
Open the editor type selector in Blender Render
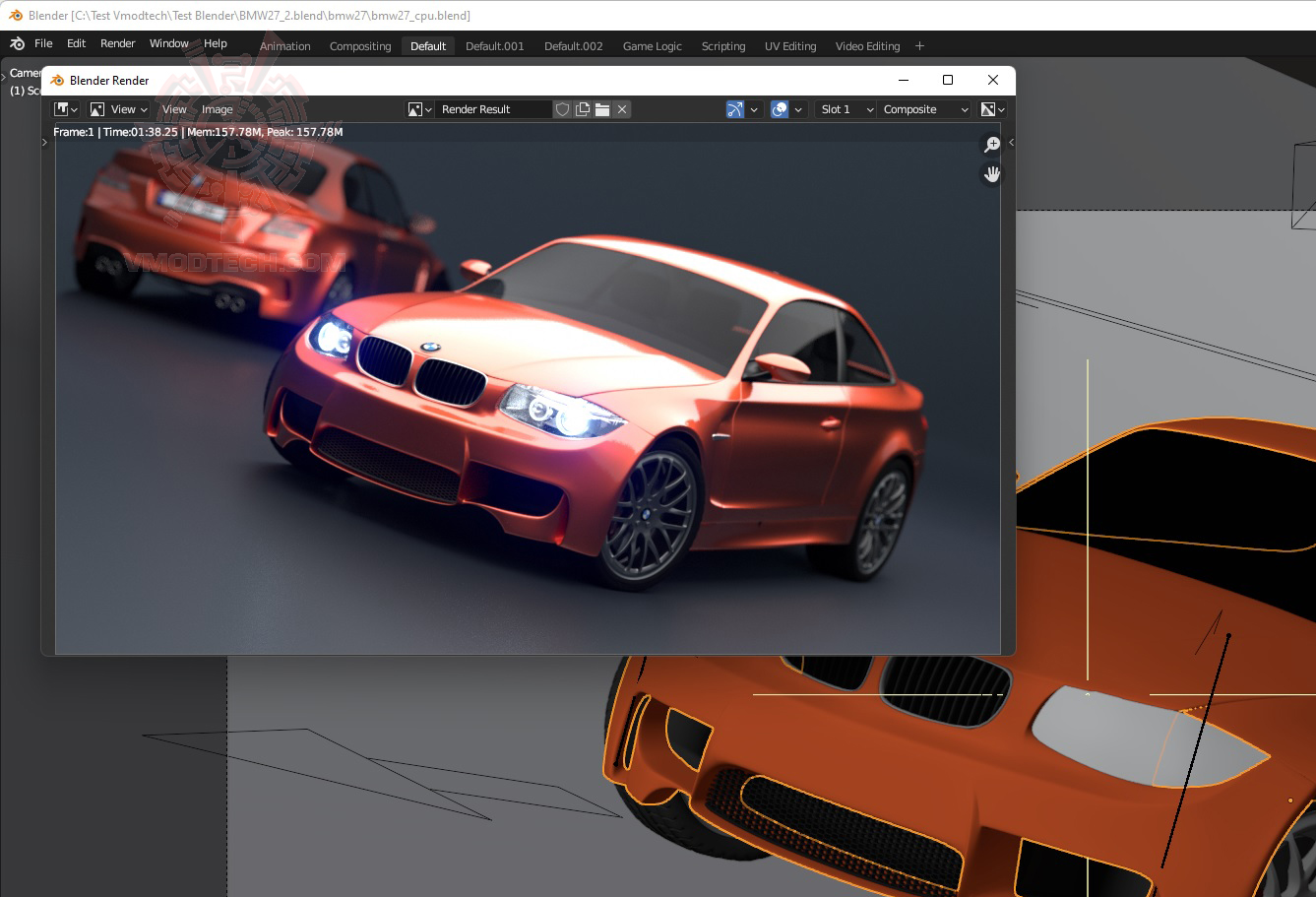click(66, 109)
